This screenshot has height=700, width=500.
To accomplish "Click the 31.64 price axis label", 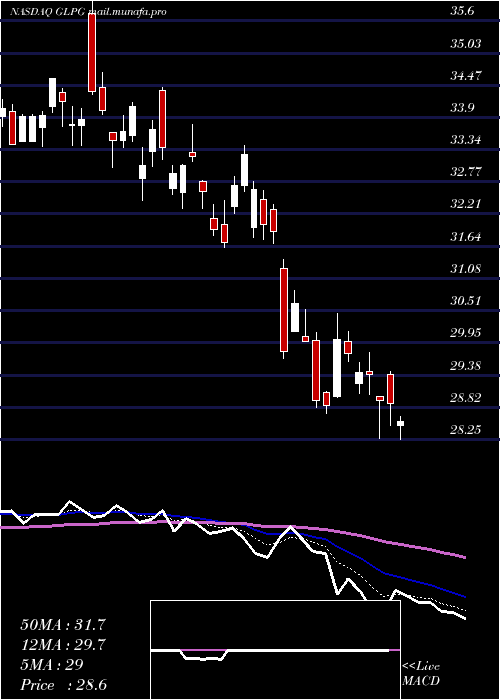I will (x=466, y=237).
